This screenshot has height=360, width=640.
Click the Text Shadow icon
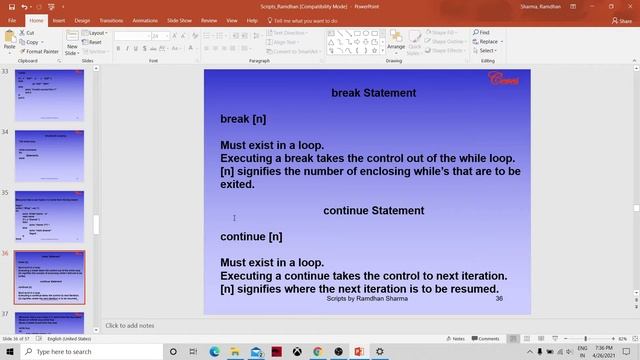click(x=144, y=49)
